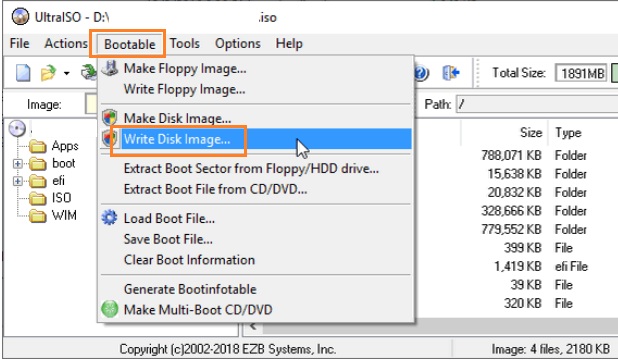Click the New file toolbar icon
The height and width of the screenshot is (360, 618).
point(23,73)
